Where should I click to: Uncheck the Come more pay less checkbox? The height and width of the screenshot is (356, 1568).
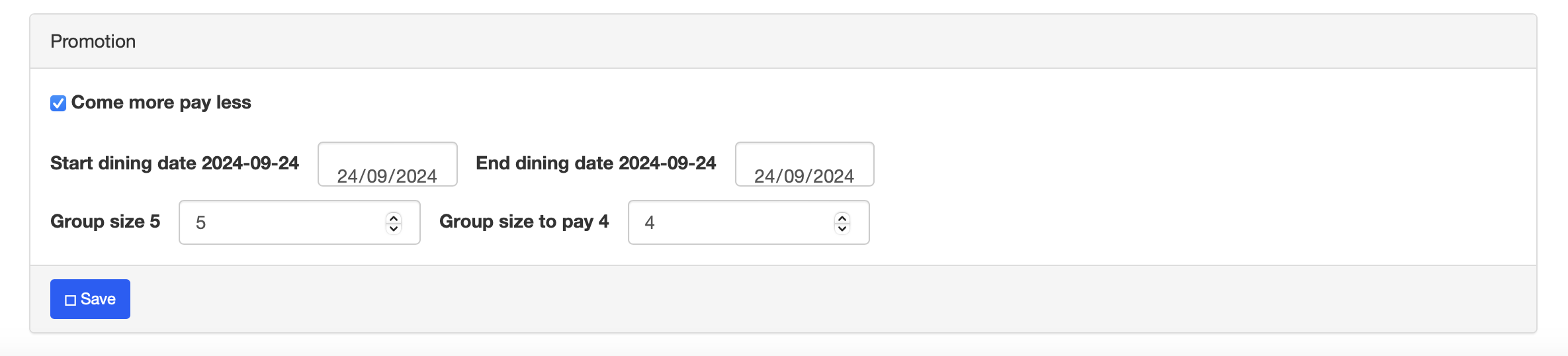click(58, 103)
